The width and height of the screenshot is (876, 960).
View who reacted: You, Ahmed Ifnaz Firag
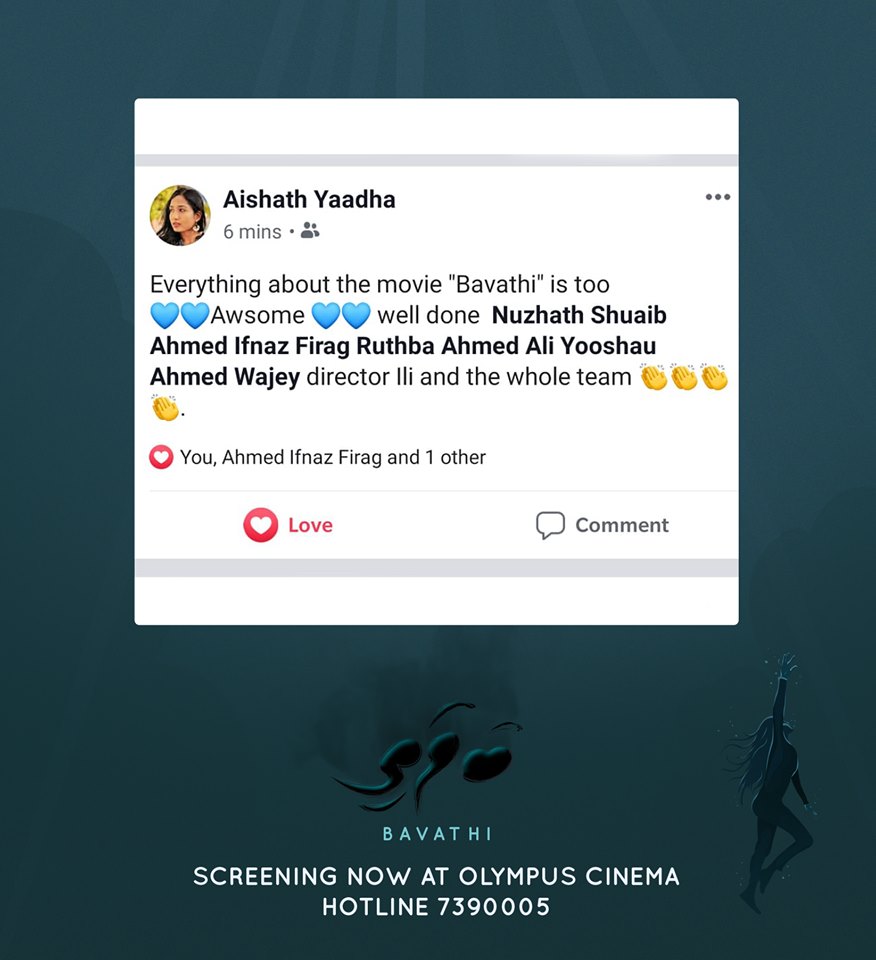point(333,457)
